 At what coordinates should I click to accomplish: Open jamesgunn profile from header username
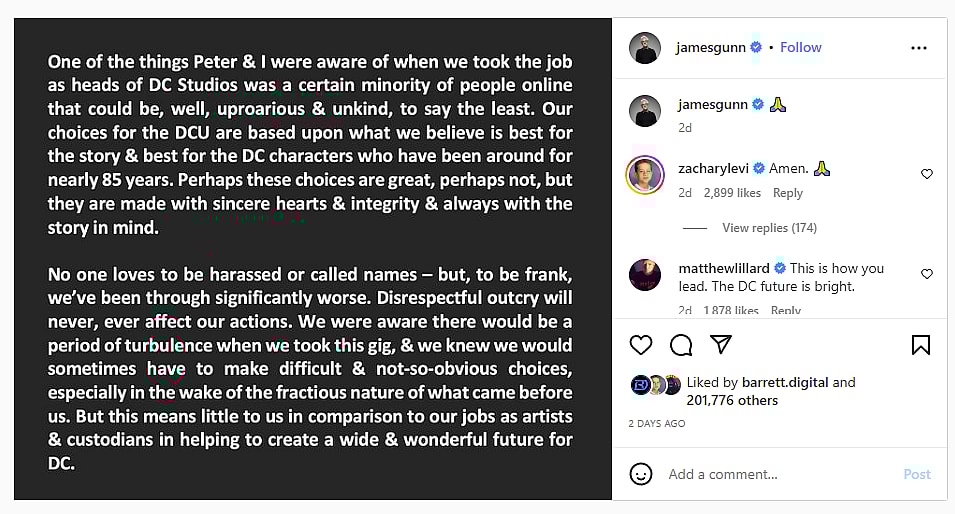pyautogui.click(x=711, y=47)
